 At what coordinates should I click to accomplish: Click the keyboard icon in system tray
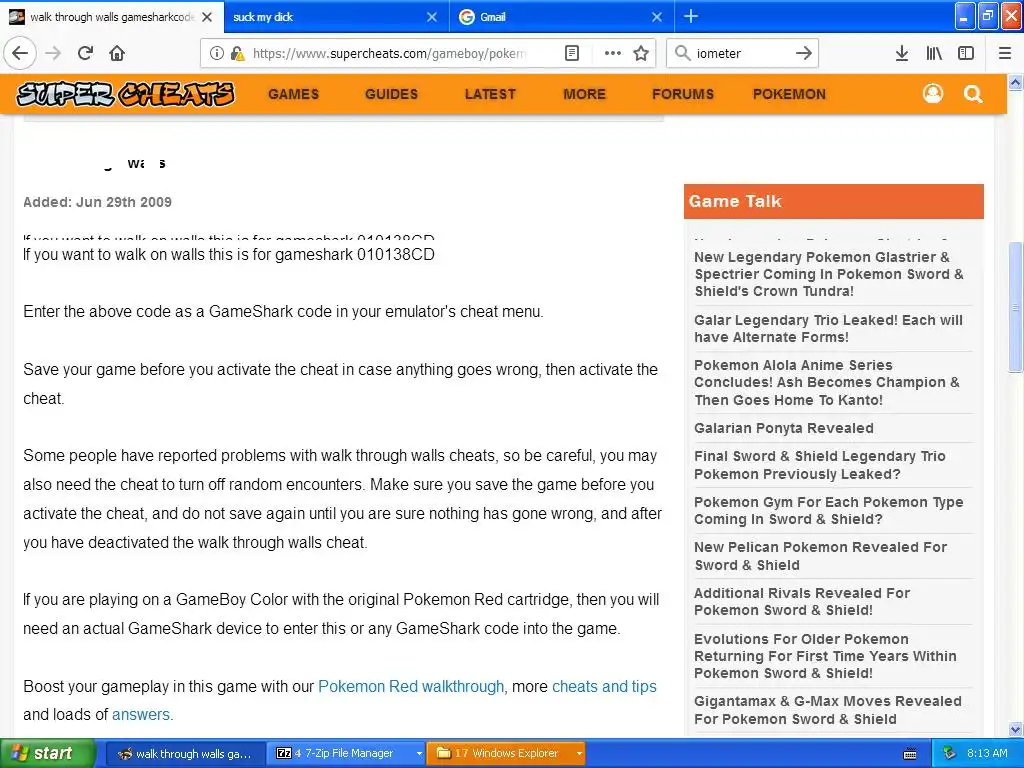point(910,754)
